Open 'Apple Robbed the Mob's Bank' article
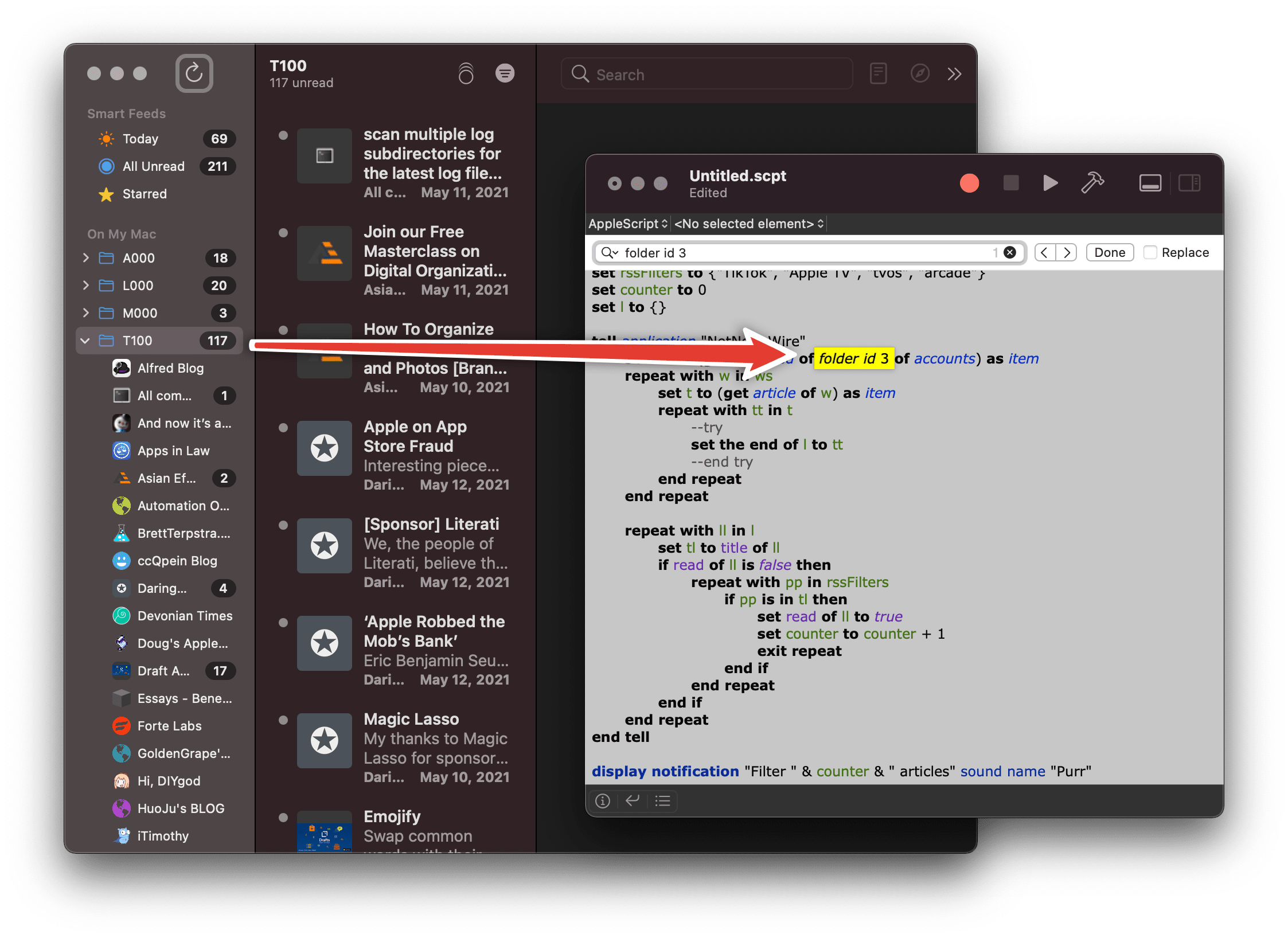Image resolution: width=1288 pixels, height=938 pixels. tap(396, 650)
